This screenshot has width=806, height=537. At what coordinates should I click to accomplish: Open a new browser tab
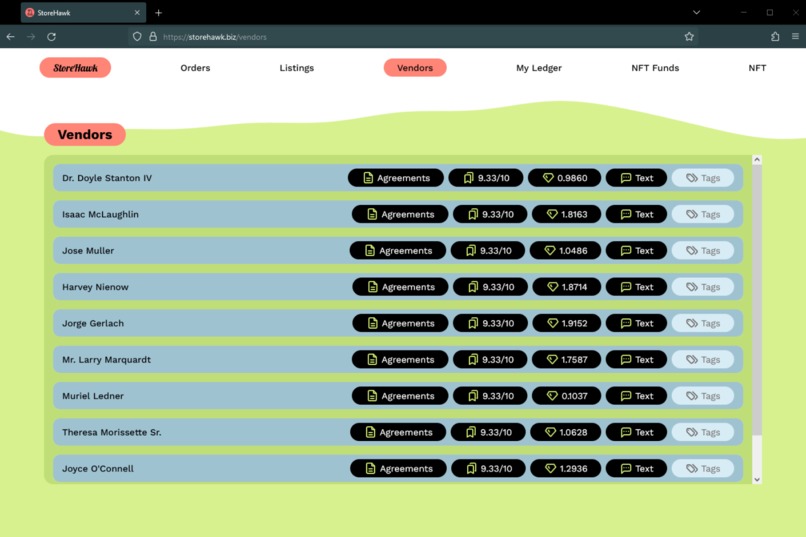(x=158, y=12)
